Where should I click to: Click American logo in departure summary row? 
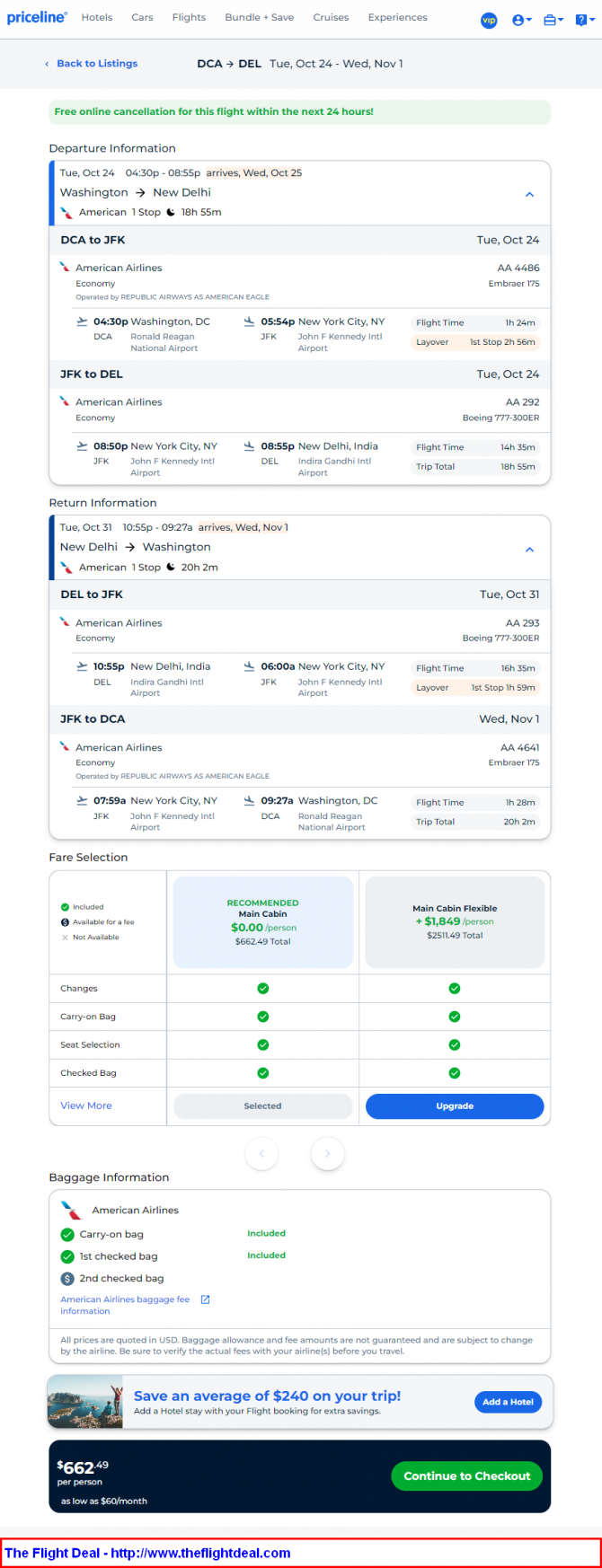coord(66,213)
